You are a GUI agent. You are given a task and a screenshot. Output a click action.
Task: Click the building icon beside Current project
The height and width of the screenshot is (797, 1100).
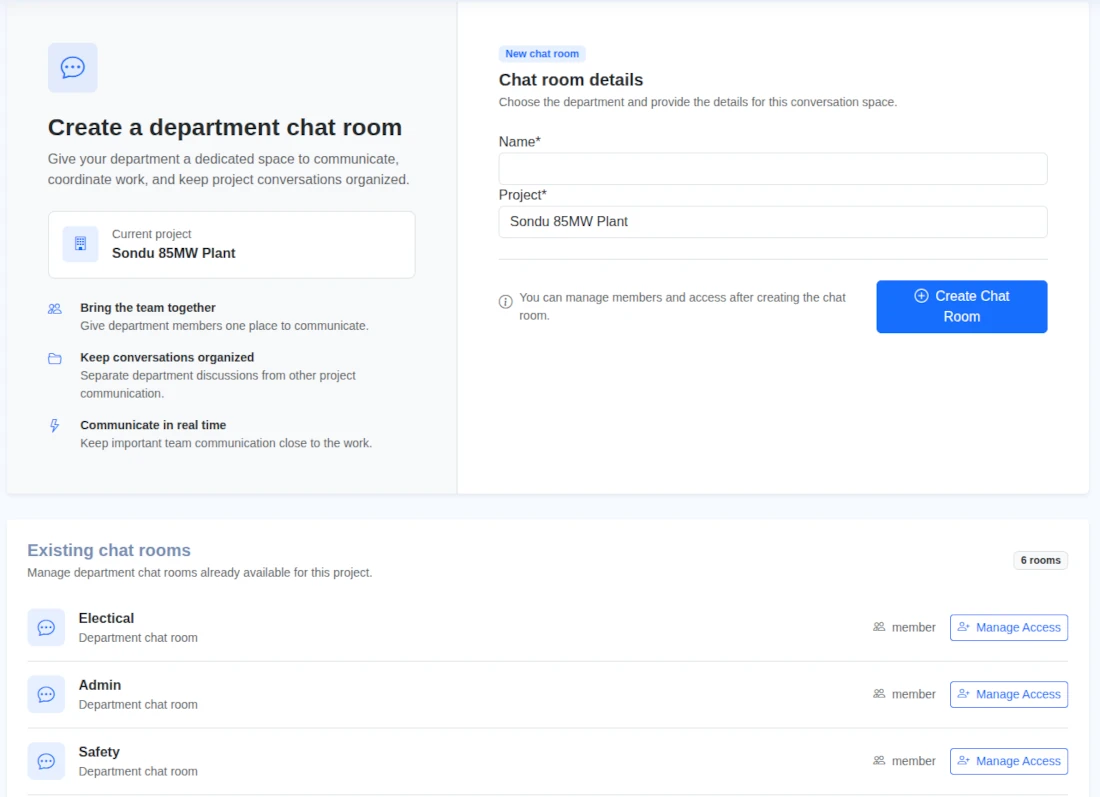pos(81,244)
